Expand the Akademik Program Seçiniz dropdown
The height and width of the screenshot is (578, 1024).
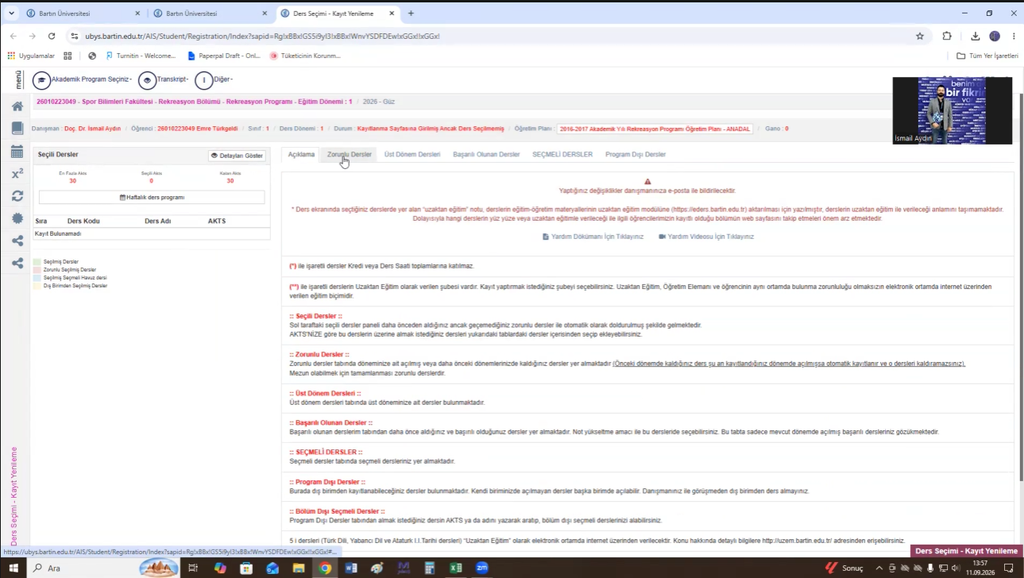83,80
